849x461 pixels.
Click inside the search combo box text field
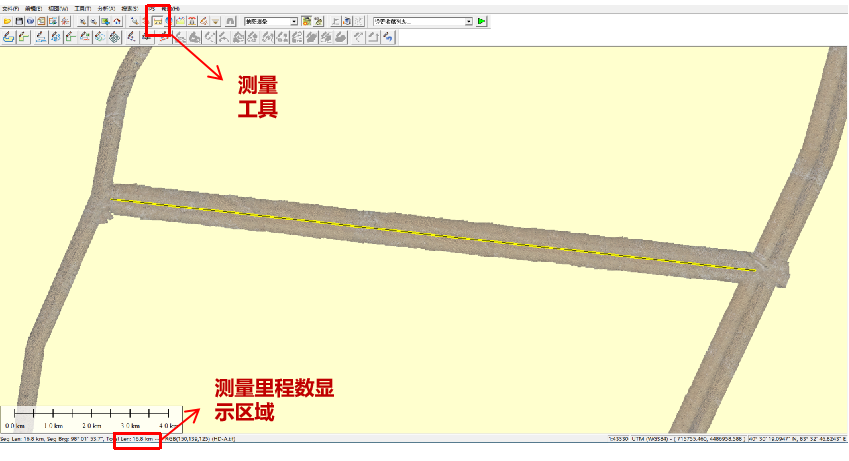pyautogui.click(x=415, y=21)
